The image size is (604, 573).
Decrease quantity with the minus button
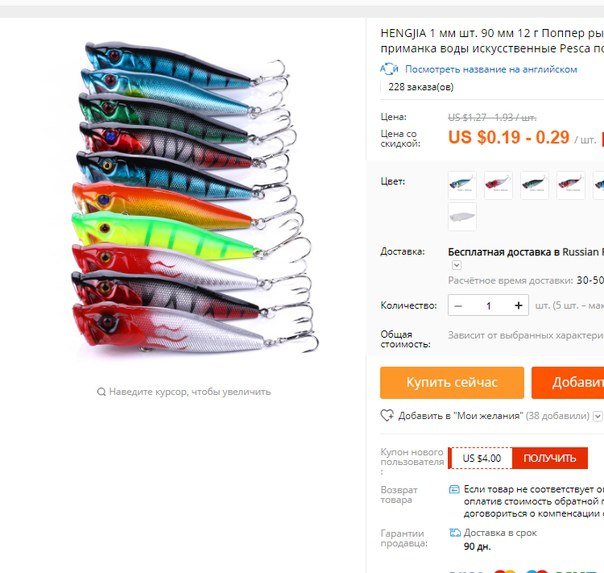tap(458, 306)
